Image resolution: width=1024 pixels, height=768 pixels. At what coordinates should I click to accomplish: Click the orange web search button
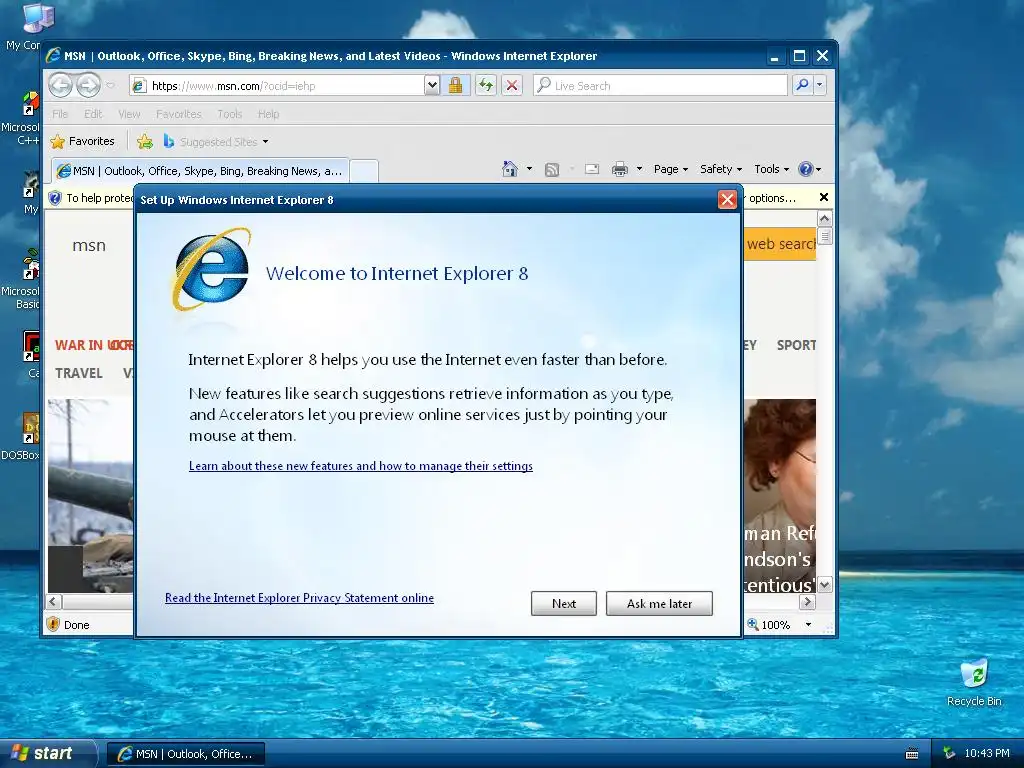780,244
